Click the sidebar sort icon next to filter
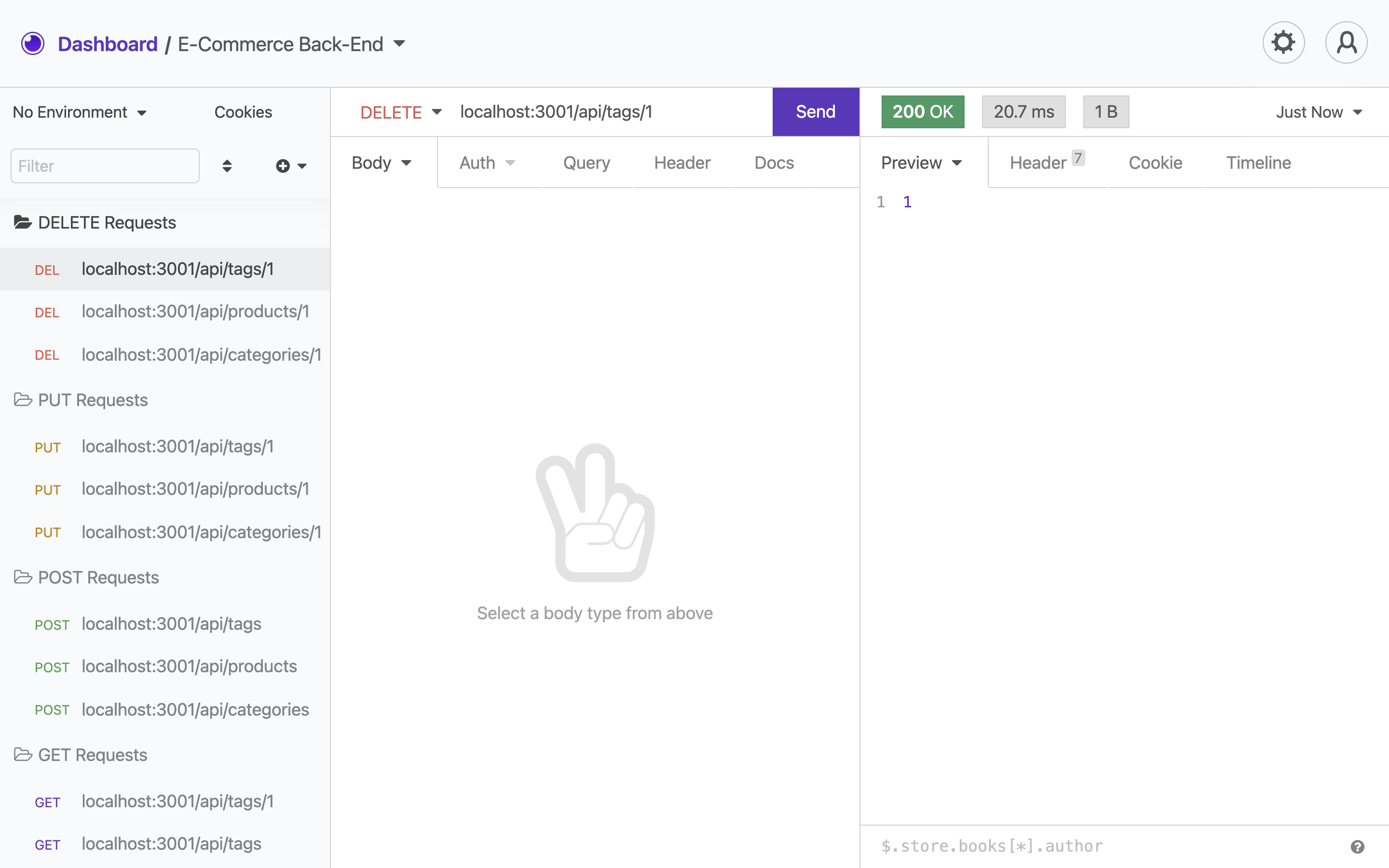Viewport: 1389px width, 868px height. tap(227, 166)
